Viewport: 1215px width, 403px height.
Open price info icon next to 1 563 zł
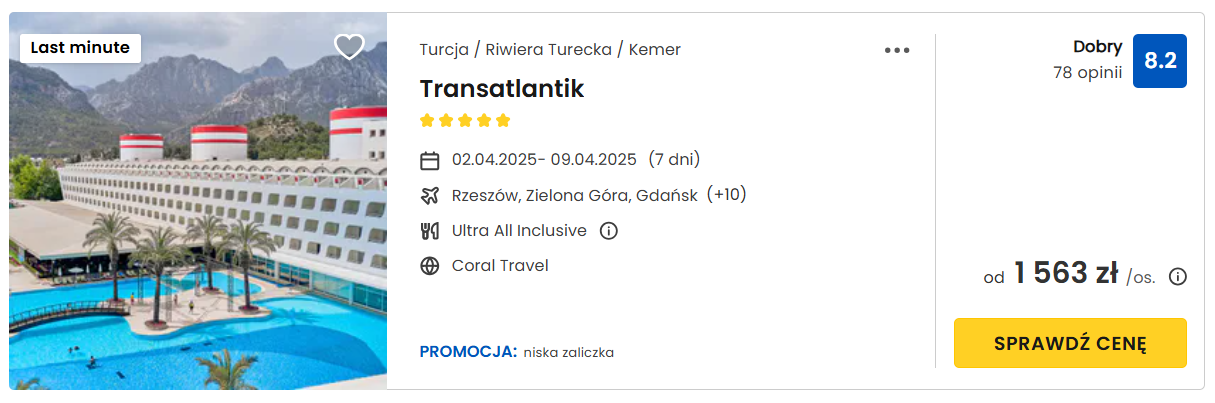tap(1178, 277)
